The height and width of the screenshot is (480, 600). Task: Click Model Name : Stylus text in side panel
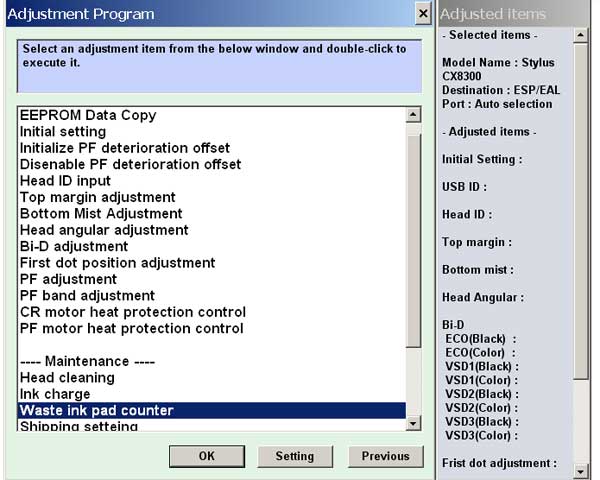tap(498, 62)
